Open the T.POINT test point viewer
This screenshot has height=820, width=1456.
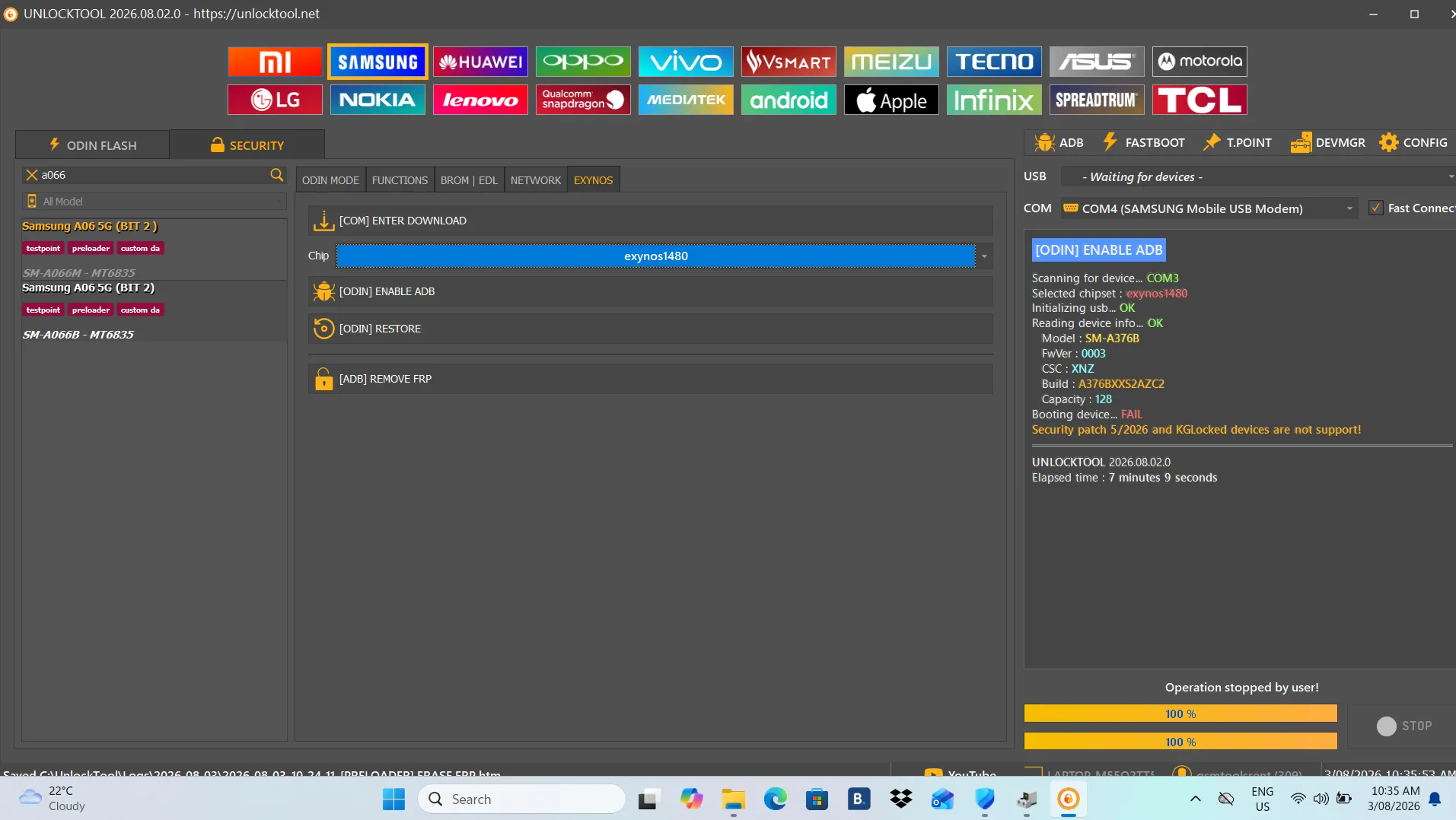pyautogui.click(x=1237, y=142)
